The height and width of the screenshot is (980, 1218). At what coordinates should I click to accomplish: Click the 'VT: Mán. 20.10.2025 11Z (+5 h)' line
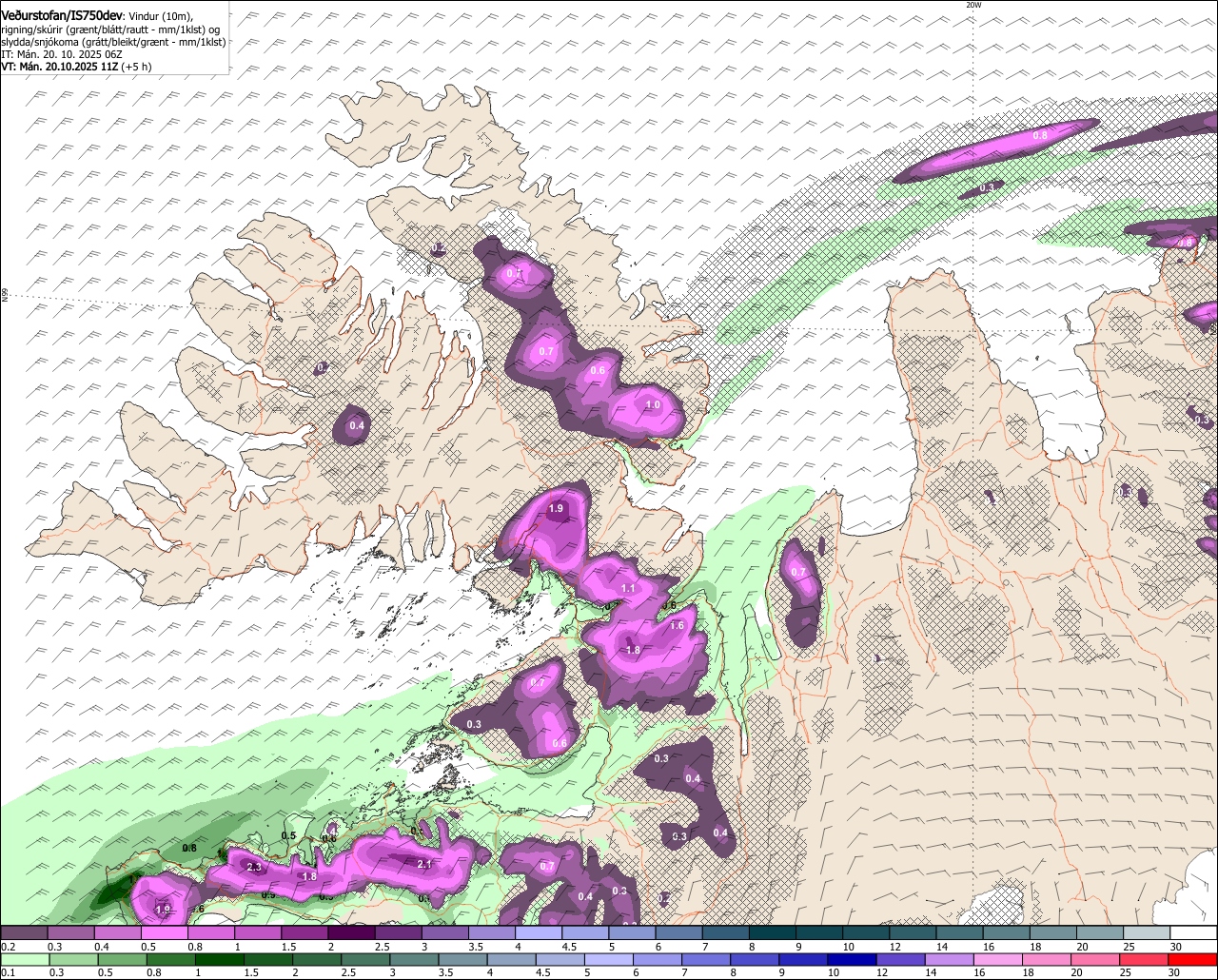tap(77, 67)
